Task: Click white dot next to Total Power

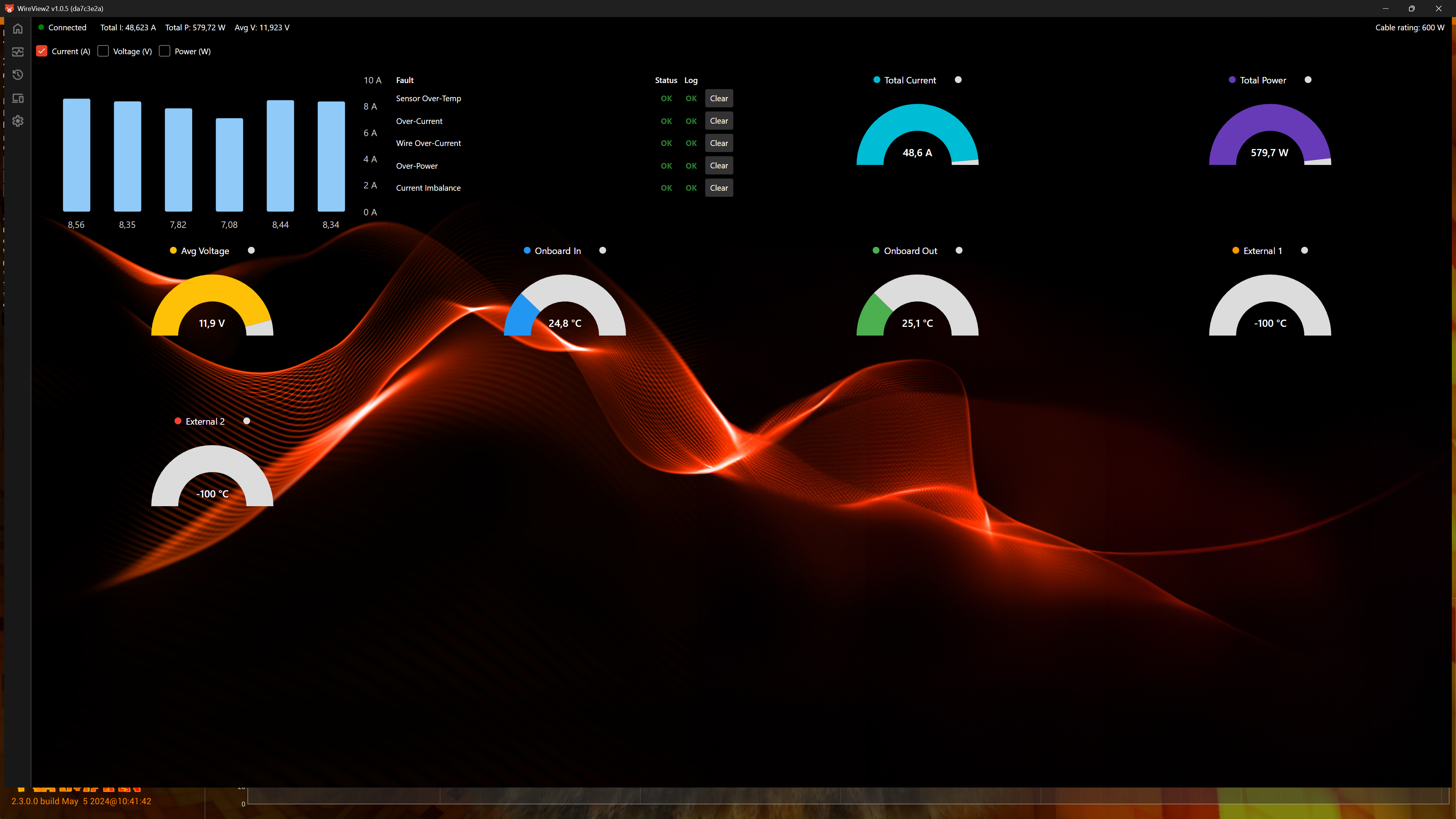Action: click(x=1308, y=80)
